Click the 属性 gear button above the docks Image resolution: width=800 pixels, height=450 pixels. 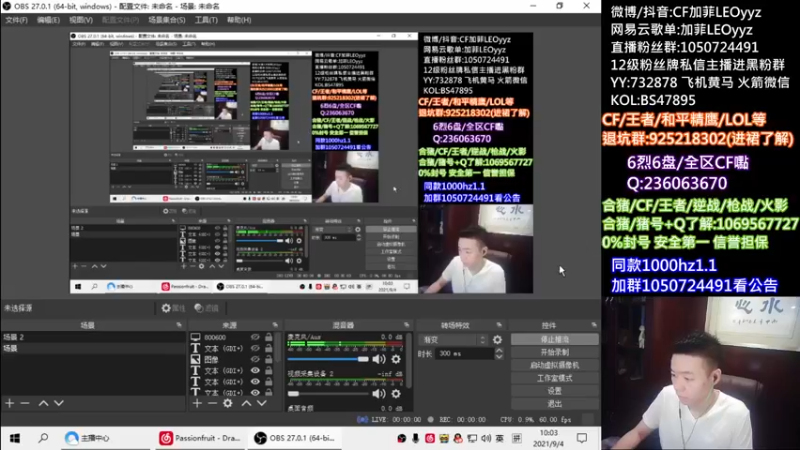173,308
